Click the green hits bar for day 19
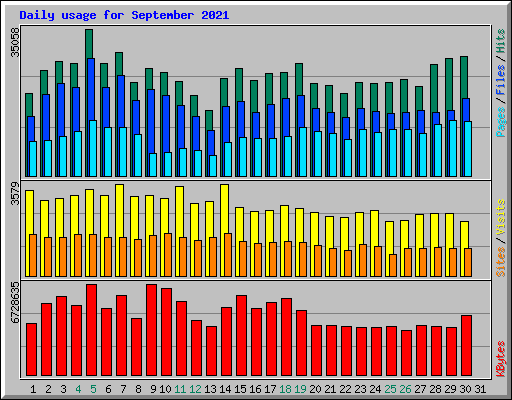The height and width of the screenshot is (400, 512). click(x=299, y=79)
